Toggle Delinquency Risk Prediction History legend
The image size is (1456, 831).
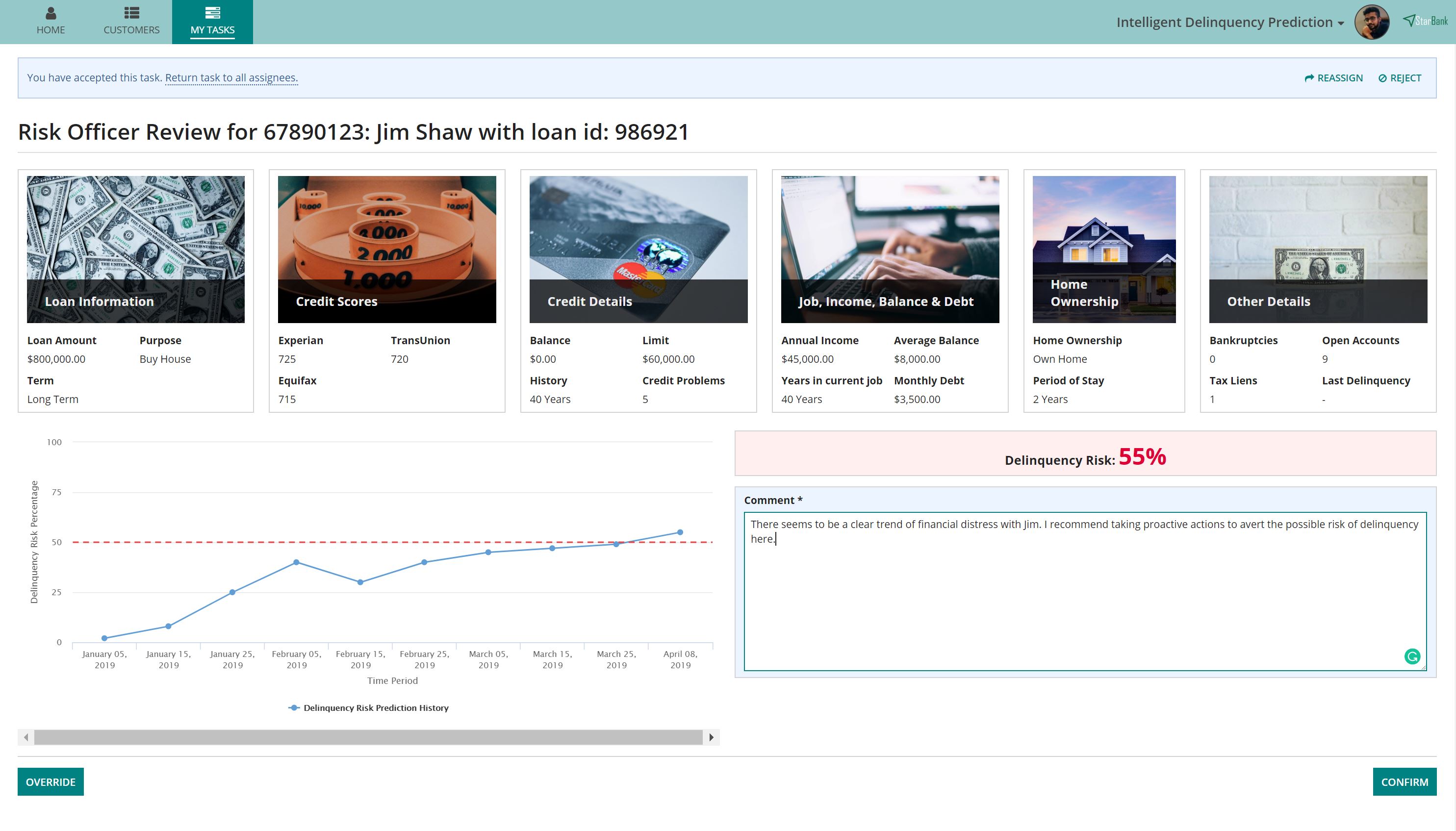click(369, 708)
